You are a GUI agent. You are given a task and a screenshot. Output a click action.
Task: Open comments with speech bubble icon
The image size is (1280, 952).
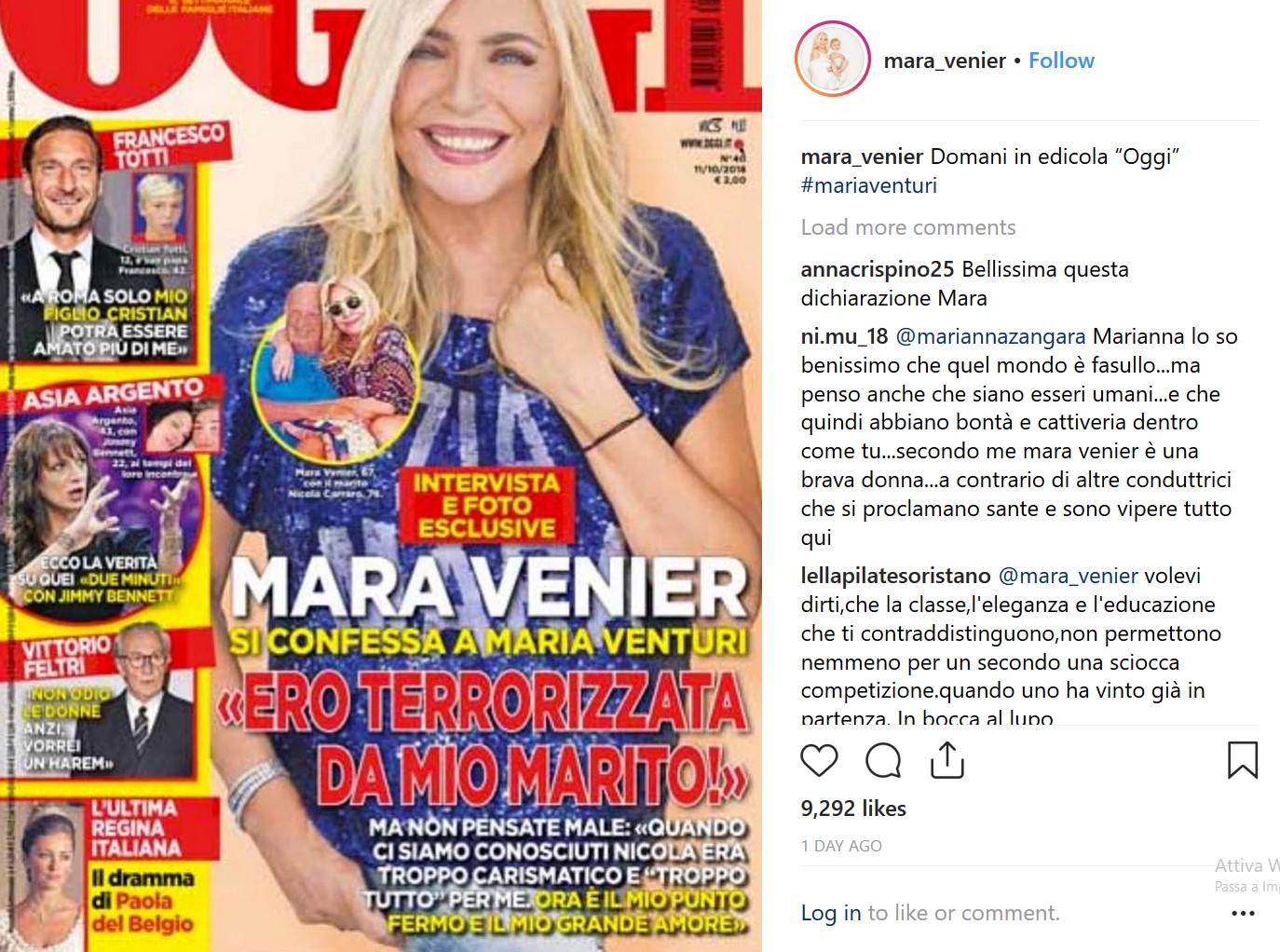(883, 761)
